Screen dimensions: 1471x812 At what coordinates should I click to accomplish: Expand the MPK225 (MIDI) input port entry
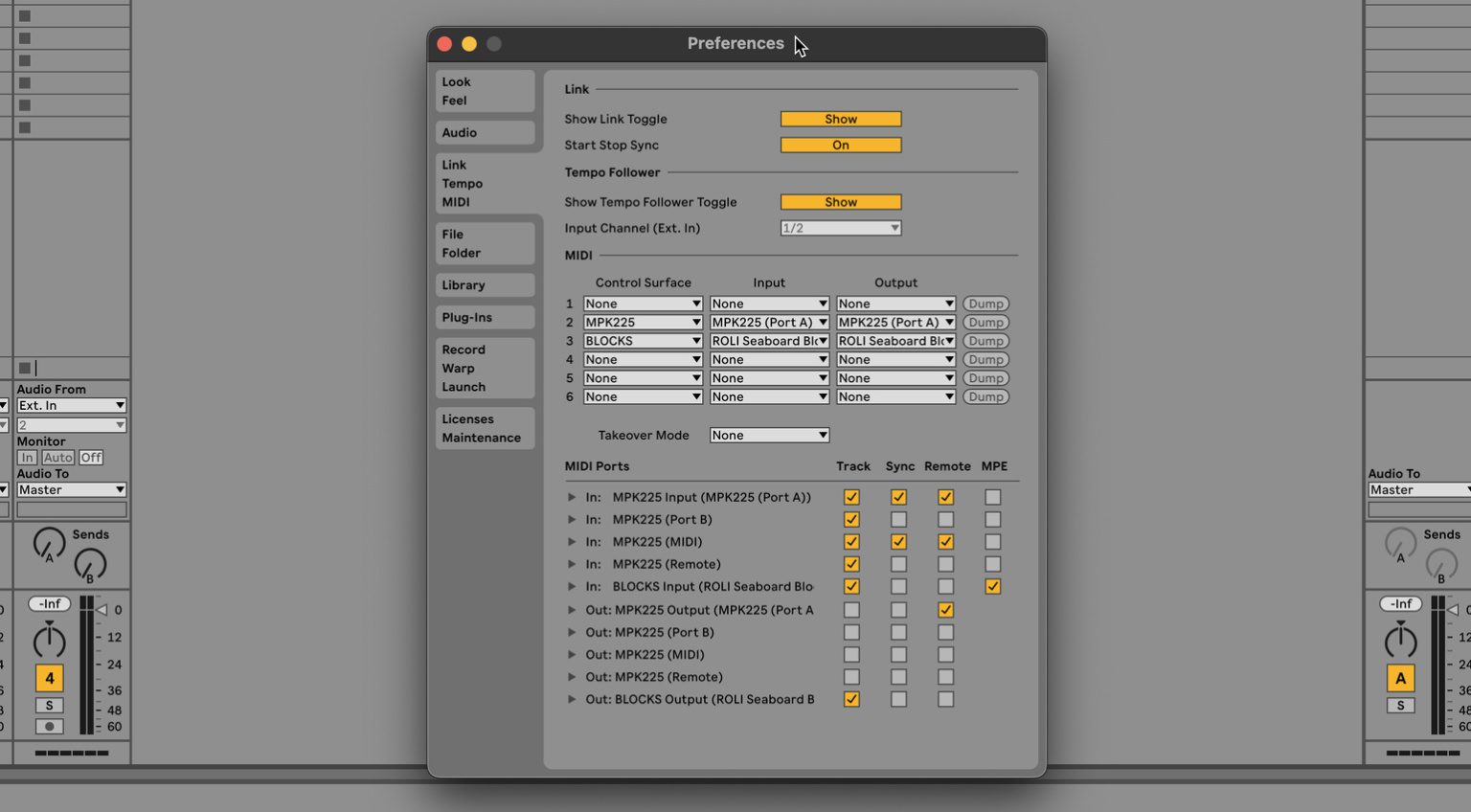pyautogui.click(x=572, y=542)
